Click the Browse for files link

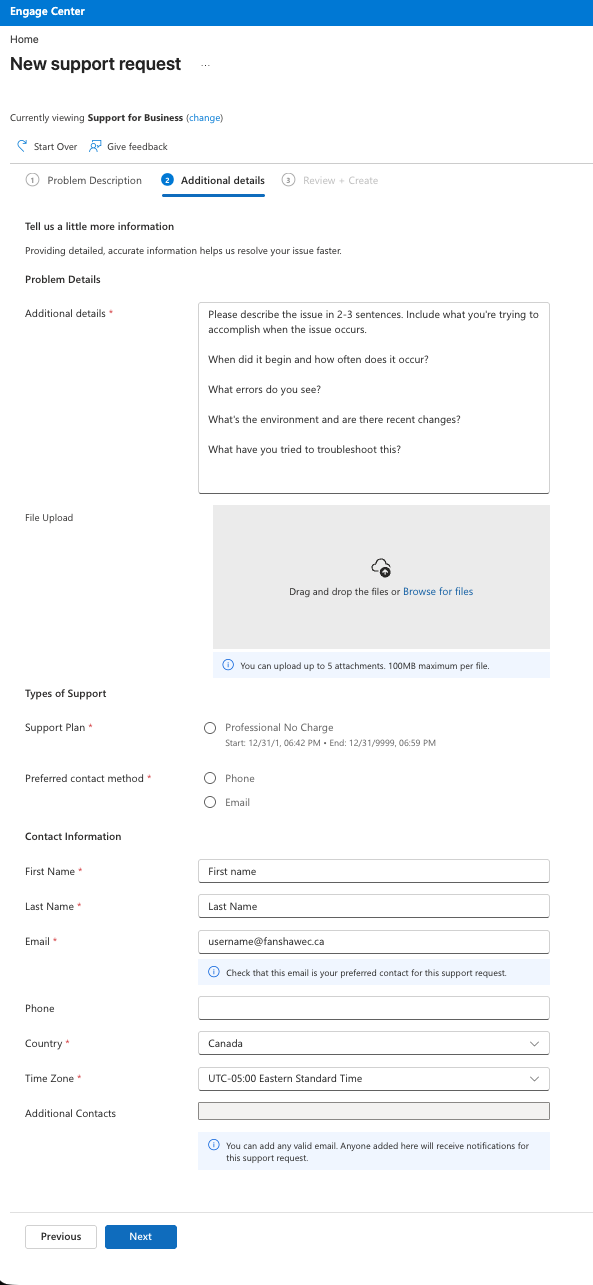coord(438,592)
